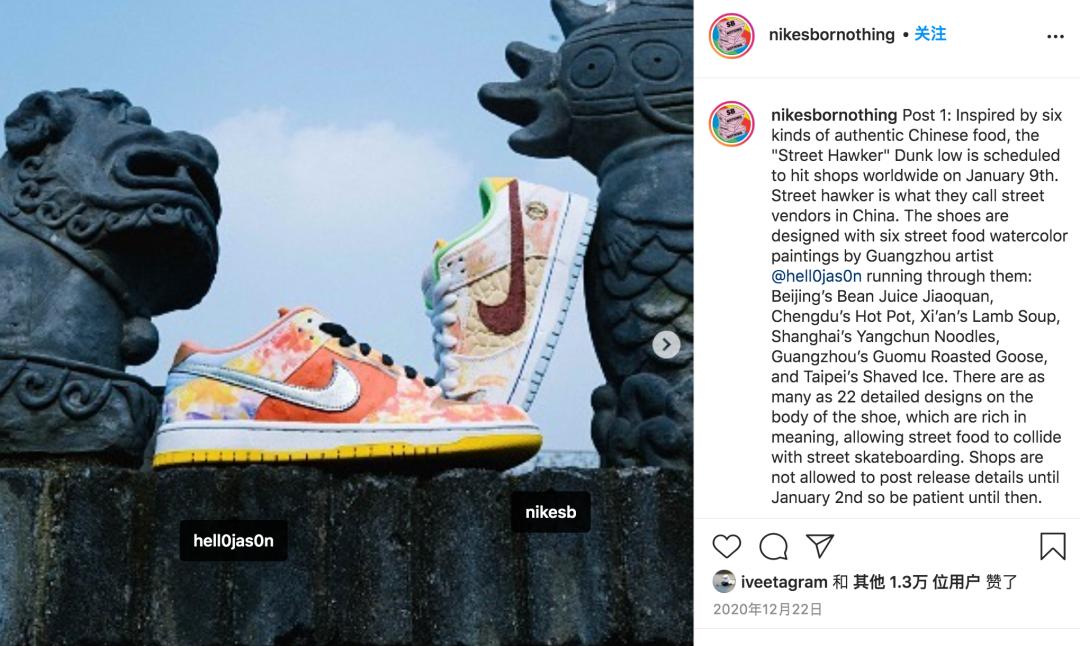This screenshot has height=646, width=1080.
Task: Open ivee­tagram's small profile picture
Action: pos(724,582)
